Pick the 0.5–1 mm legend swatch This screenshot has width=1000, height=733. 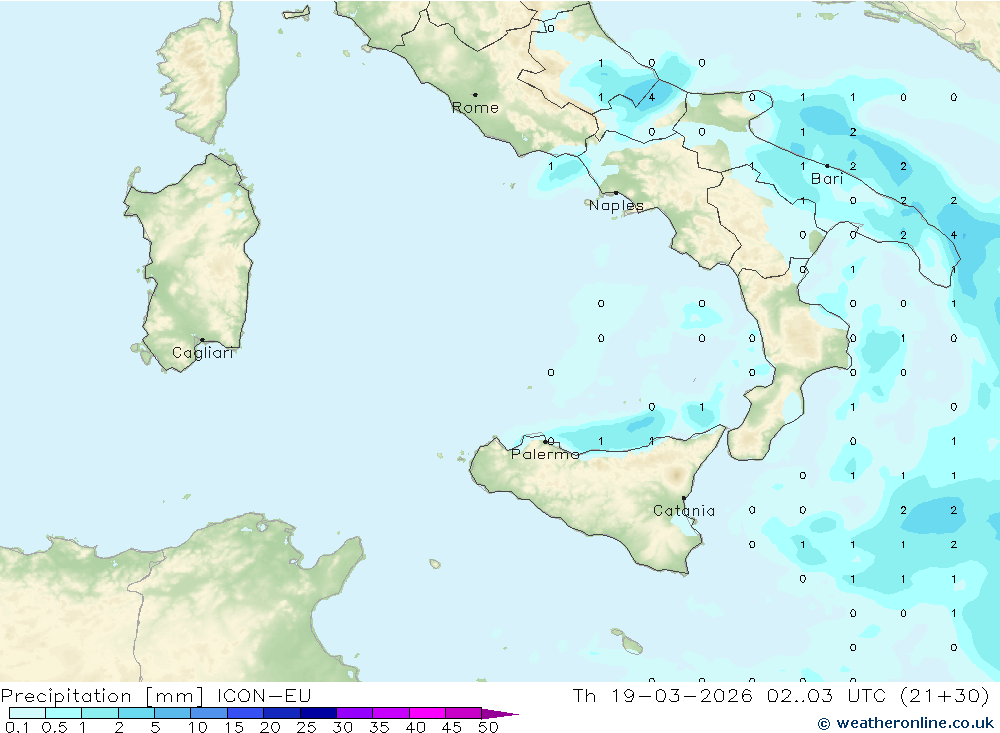pyautogui.click(x=64, y=713)
